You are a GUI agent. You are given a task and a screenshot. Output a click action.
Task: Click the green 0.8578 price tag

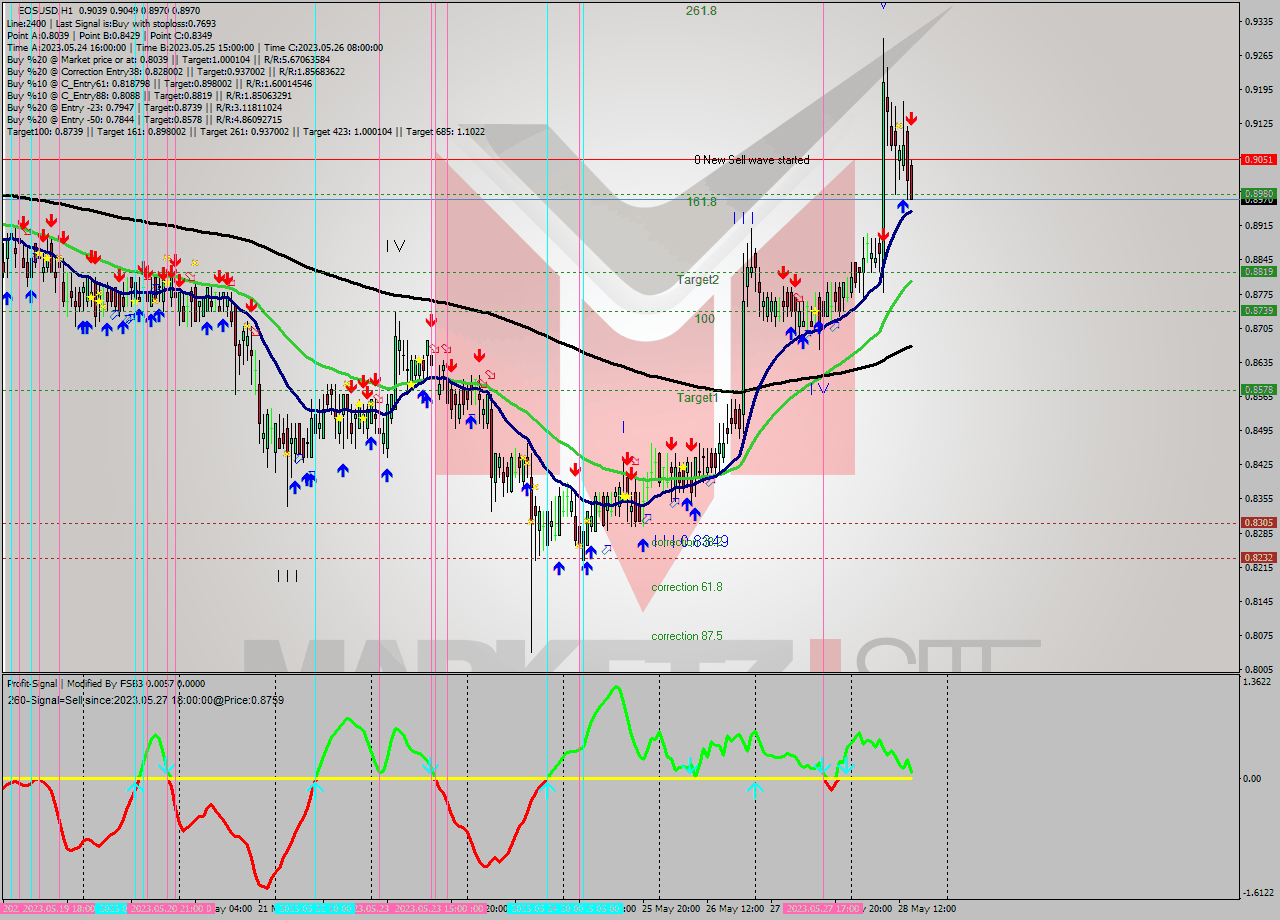click(1257, 389)
